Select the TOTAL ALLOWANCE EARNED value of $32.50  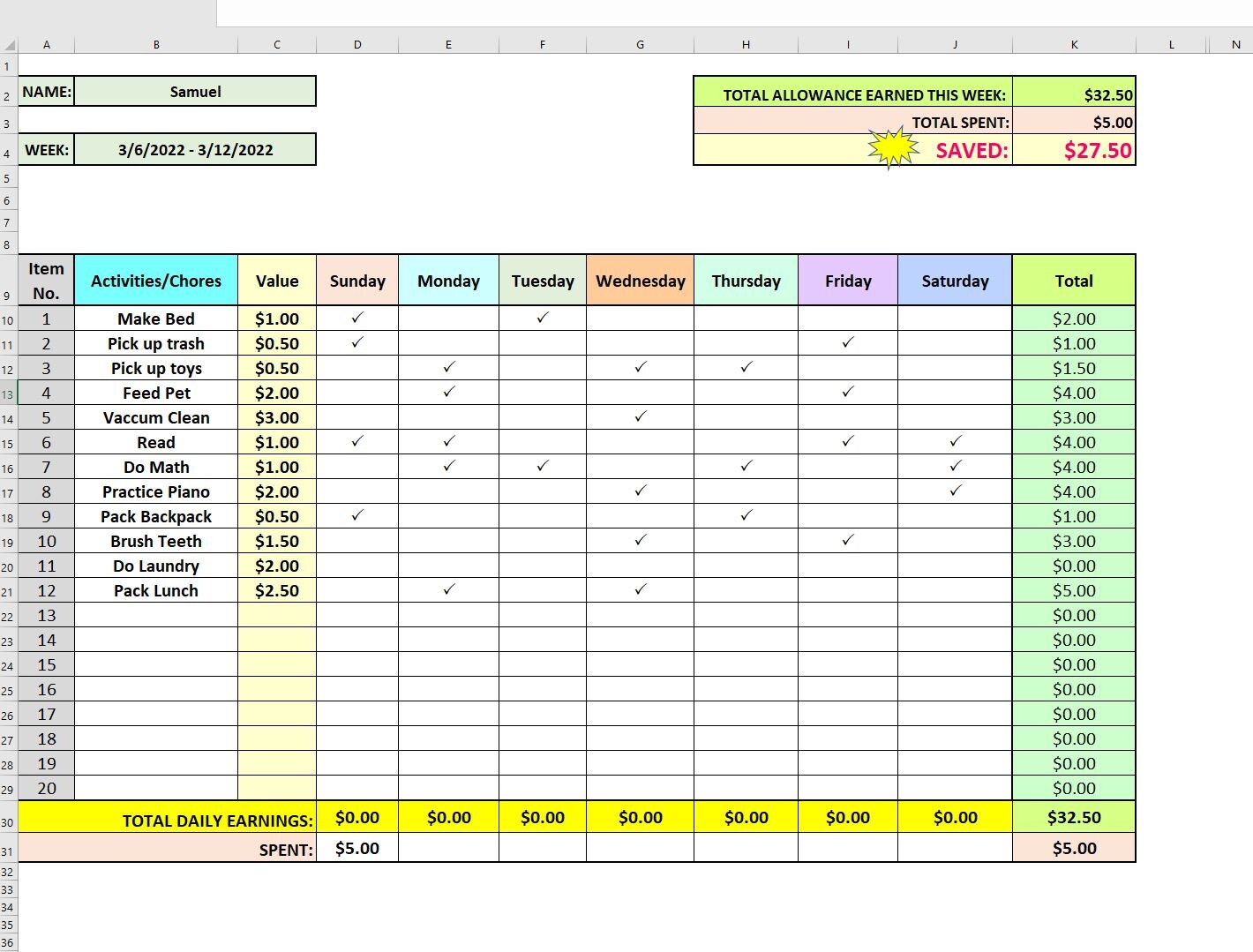[1074, 94]
